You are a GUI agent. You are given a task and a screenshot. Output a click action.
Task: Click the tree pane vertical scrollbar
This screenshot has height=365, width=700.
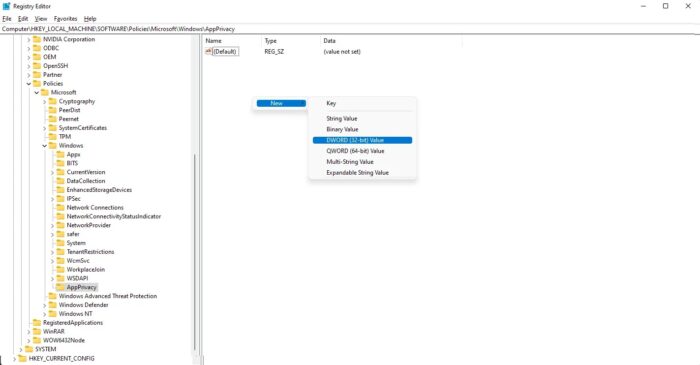click(195, 252)
